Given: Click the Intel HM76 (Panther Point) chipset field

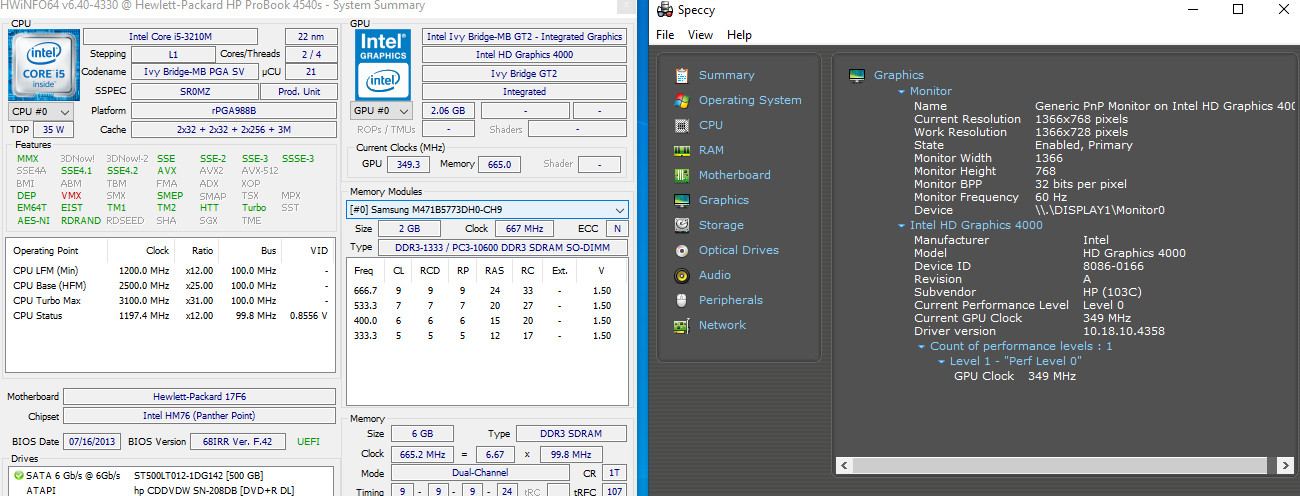Looking at the screenshot, I should pyautogui.click(x=199, y=416).
